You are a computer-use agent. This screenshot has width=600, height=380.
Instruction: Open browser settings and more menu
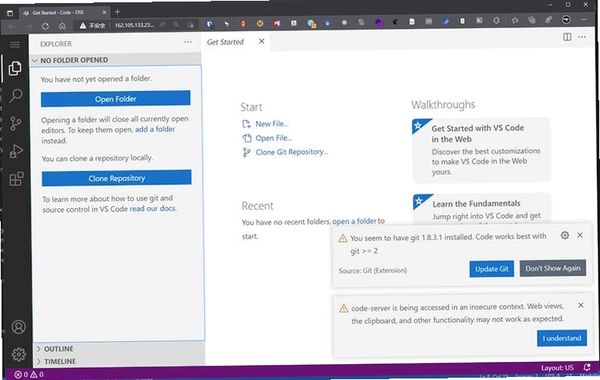[x=584, y=19]
